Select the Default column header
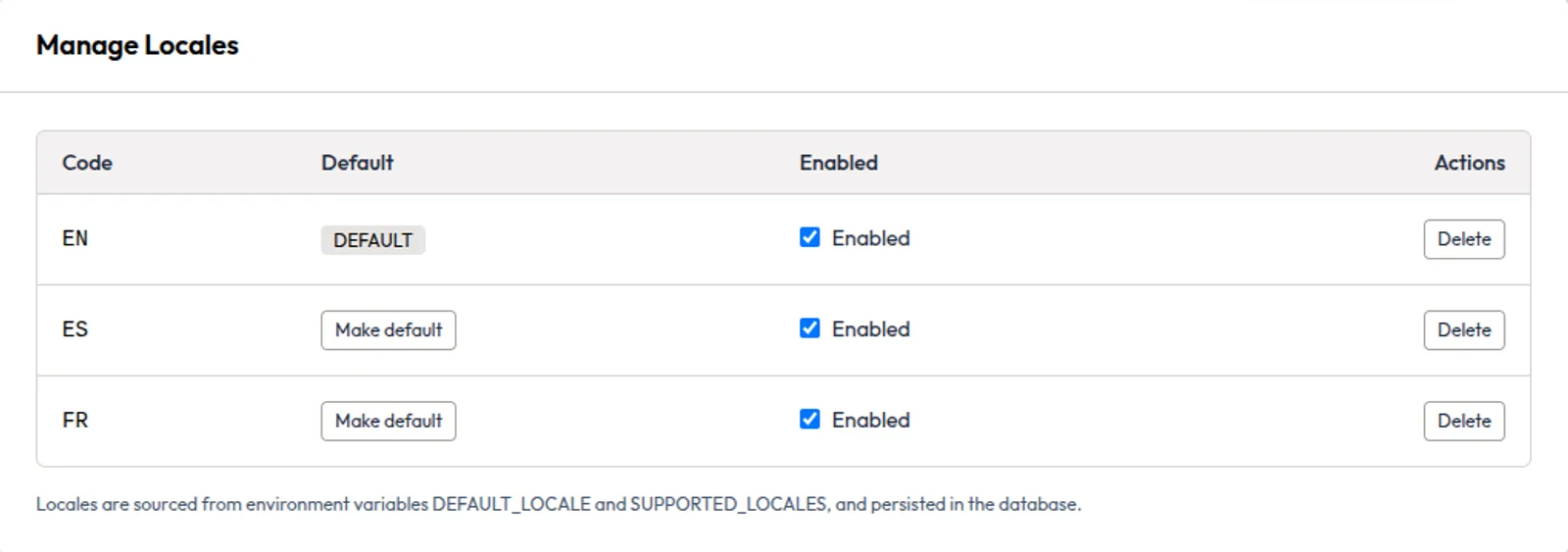Viewport: 1568px width, 552px height. coord(357,163)
